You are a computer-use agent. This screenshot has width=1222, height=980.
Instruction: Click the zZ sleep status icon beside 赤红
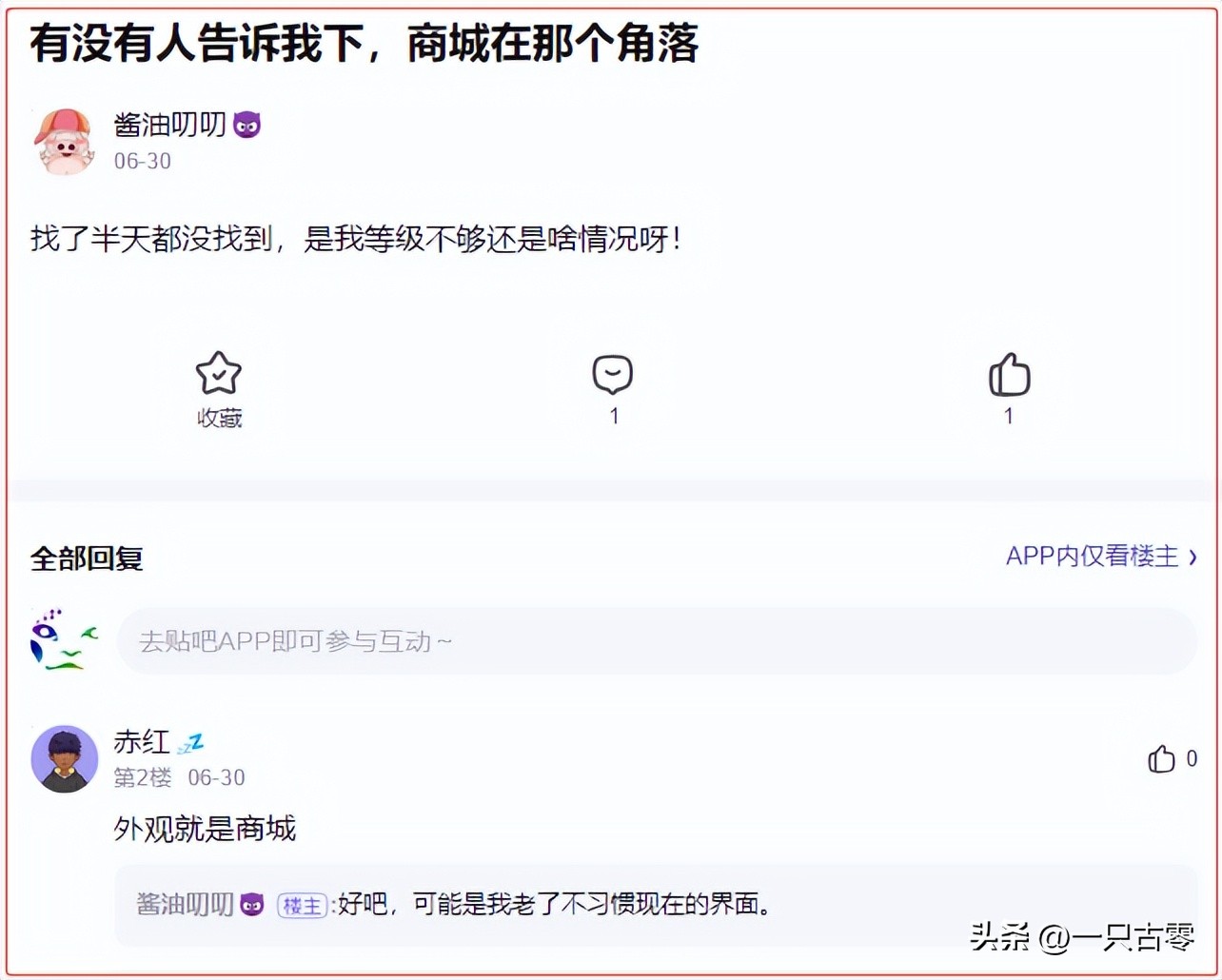coord(191,741)
